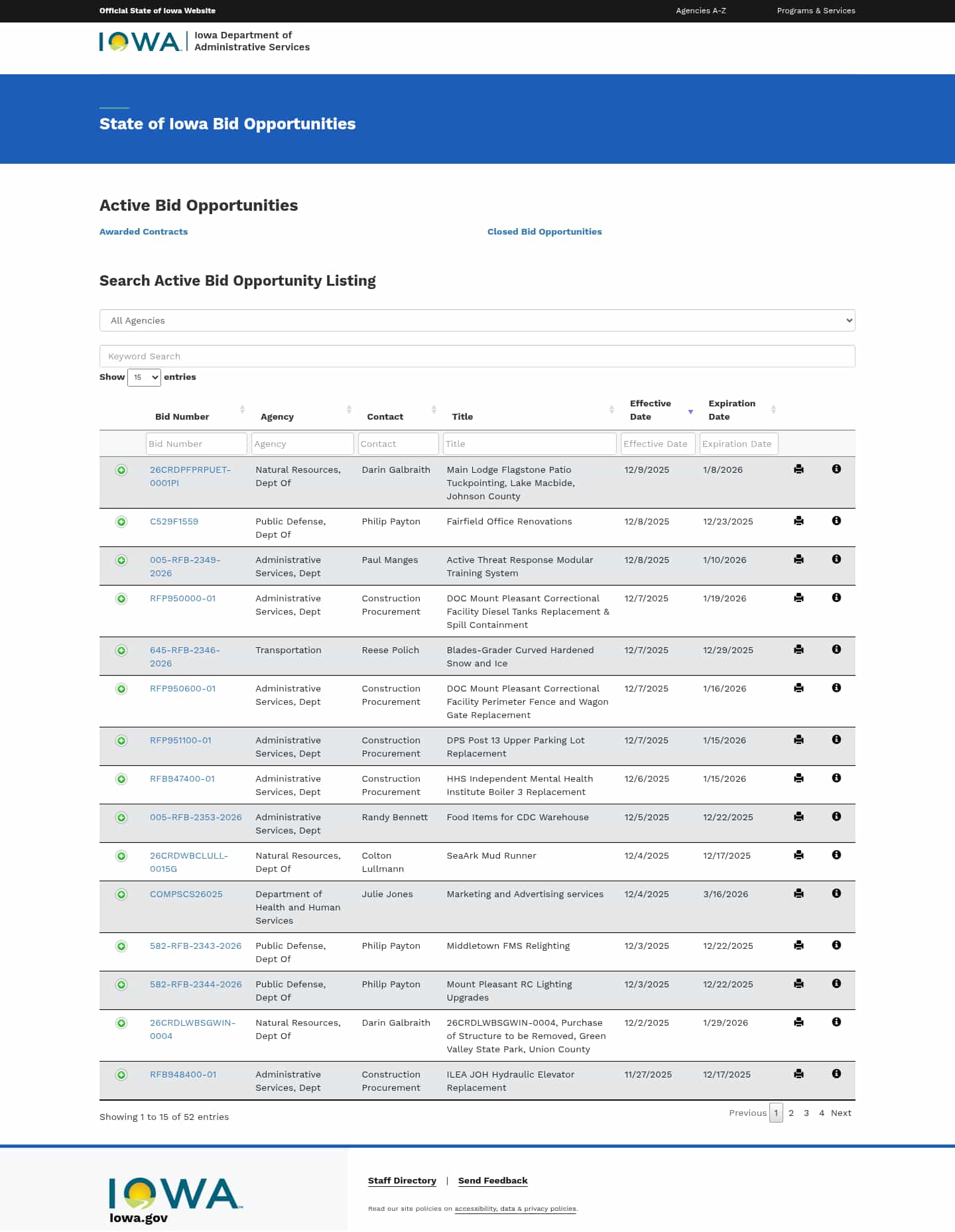Click info icon for SeaArk Mud Runner row
The width and height of the screenshot is (955, 1232).
(x=836, y=855)
